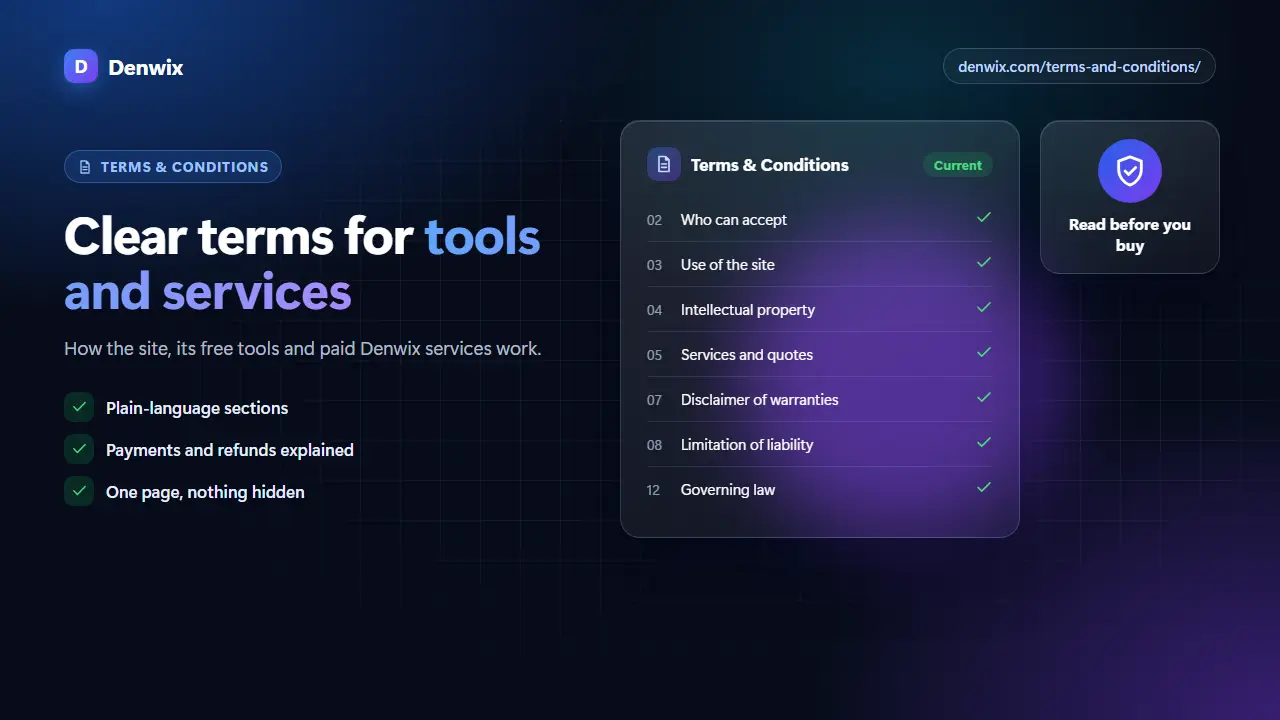Click the subtitle about free tools and paid services
1280x720 pixels.
point(303,349)
